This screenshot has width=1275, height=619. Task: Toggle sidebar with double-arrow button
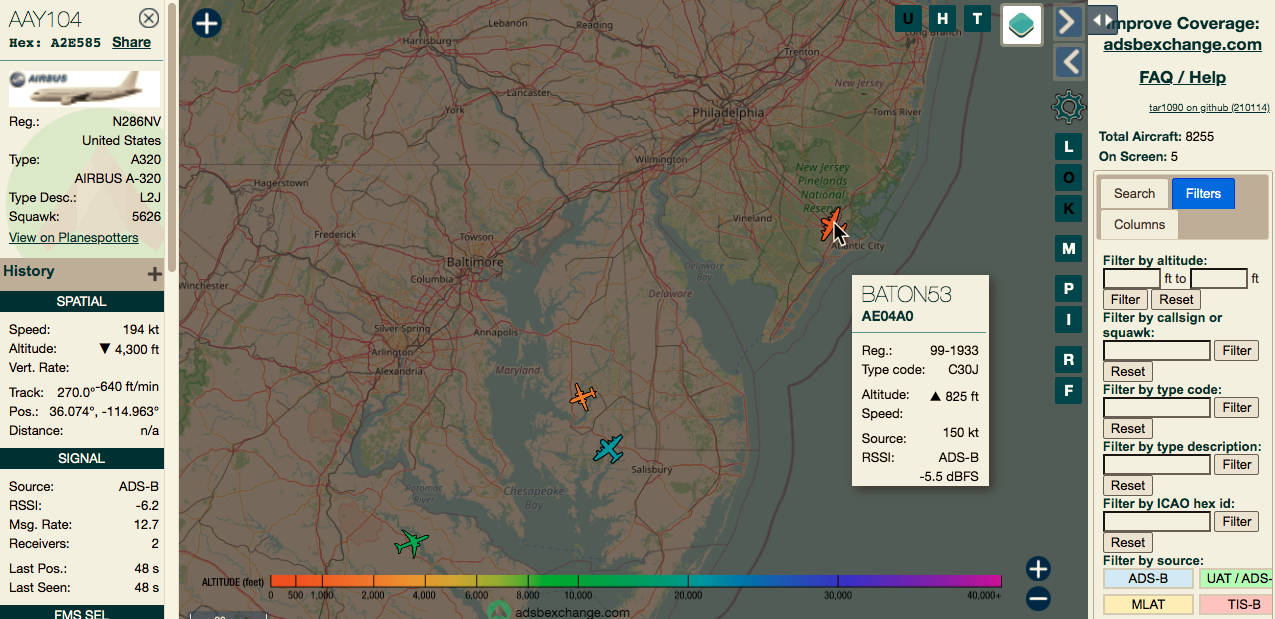pyautogui.click(x=1101, y=20)
